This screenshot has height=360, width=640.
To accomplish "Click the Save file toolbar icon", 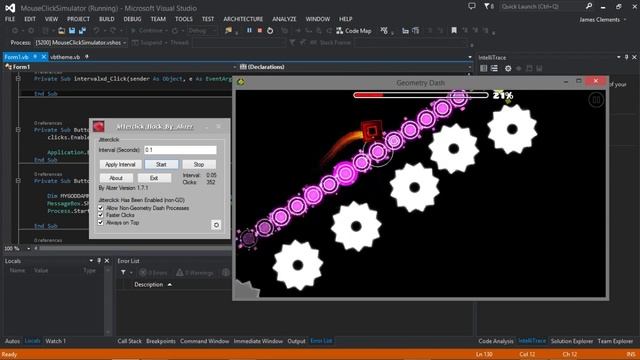I will tap(72, 31).
